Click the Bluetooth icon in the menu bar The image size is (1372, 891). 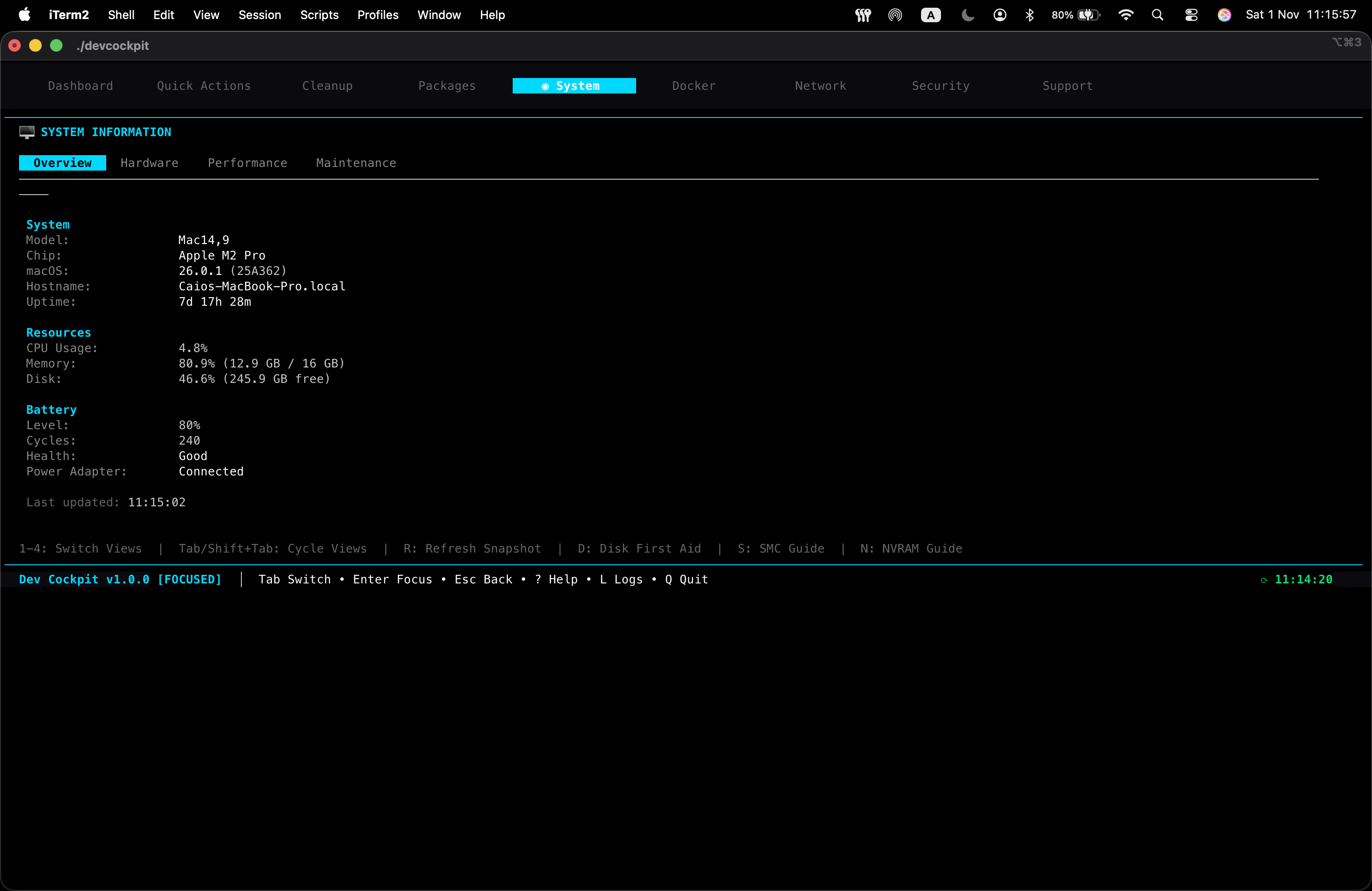(1030, 15)
